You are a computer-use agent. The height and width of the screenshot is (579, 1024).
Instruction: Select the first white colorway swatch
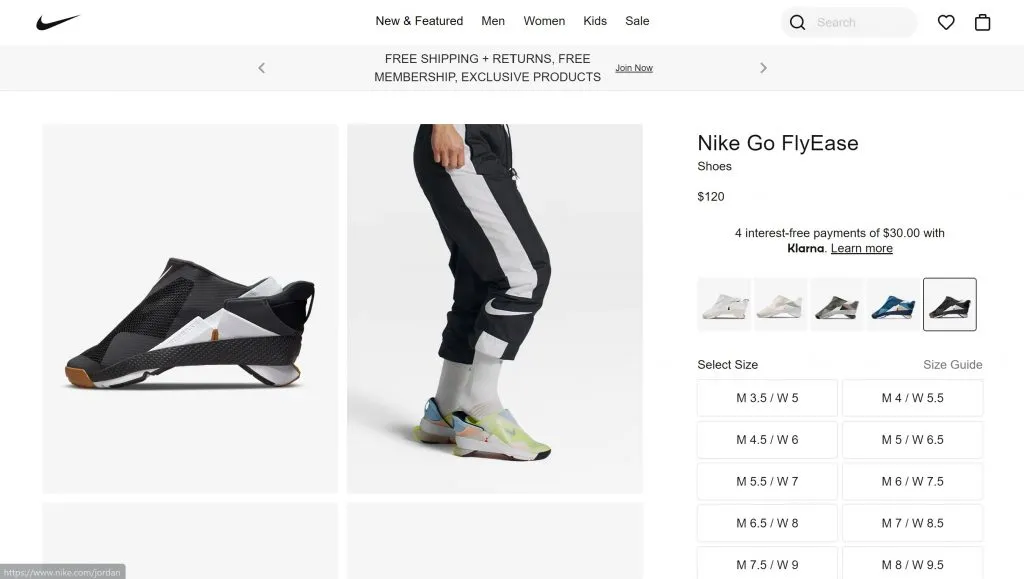click(x=724, y=304)
